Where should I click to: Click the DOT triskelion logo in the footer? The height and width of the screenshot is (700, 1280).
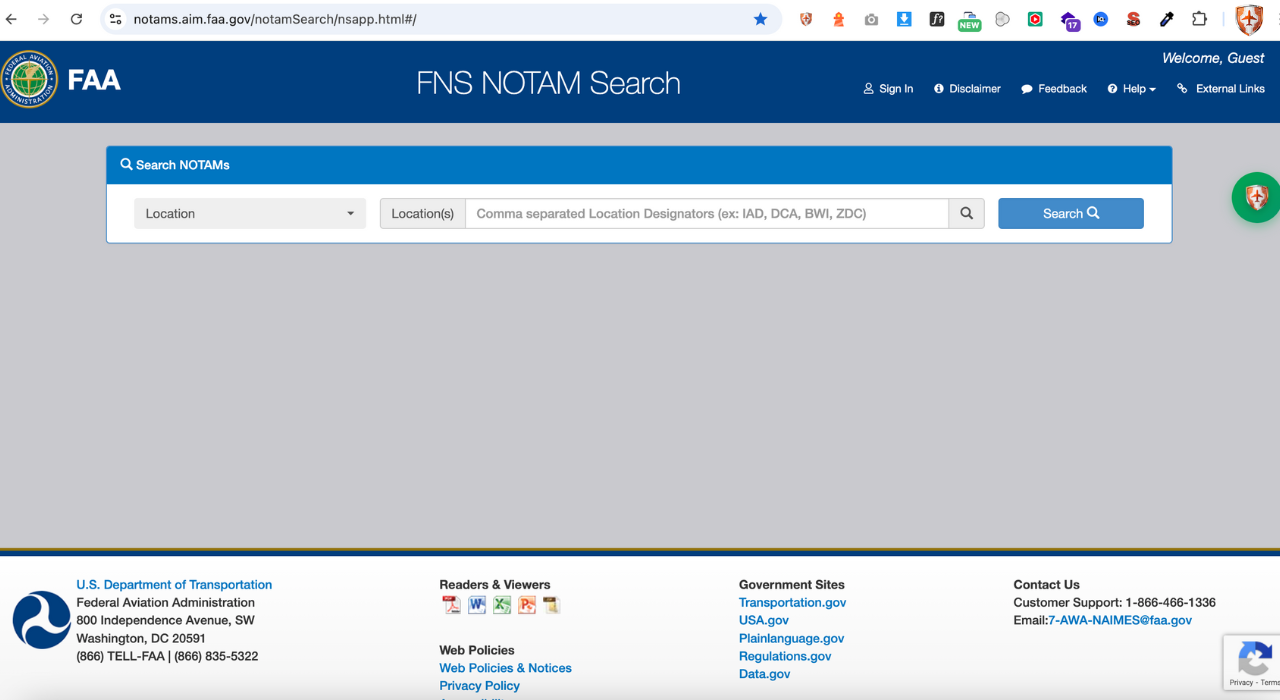pos(41,619)
